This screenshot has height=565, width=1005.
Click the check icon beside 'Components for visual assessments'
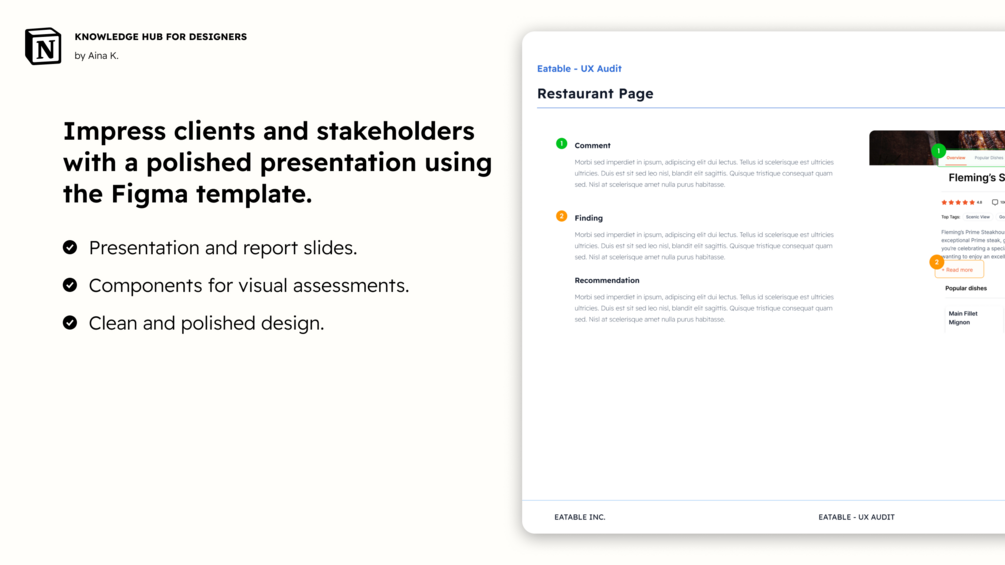tap(70, 285)
